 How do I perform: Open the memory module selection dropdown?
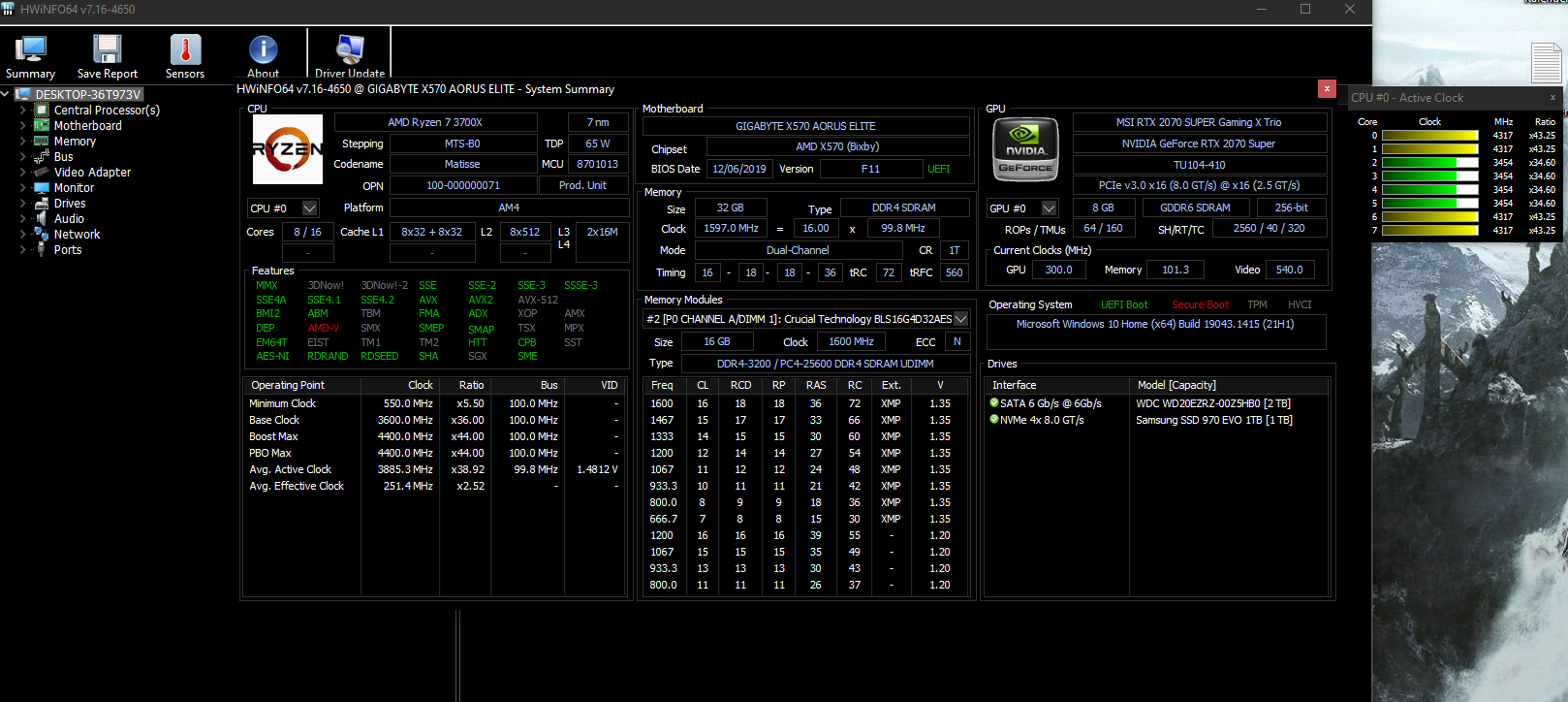[x=960, y=318]
